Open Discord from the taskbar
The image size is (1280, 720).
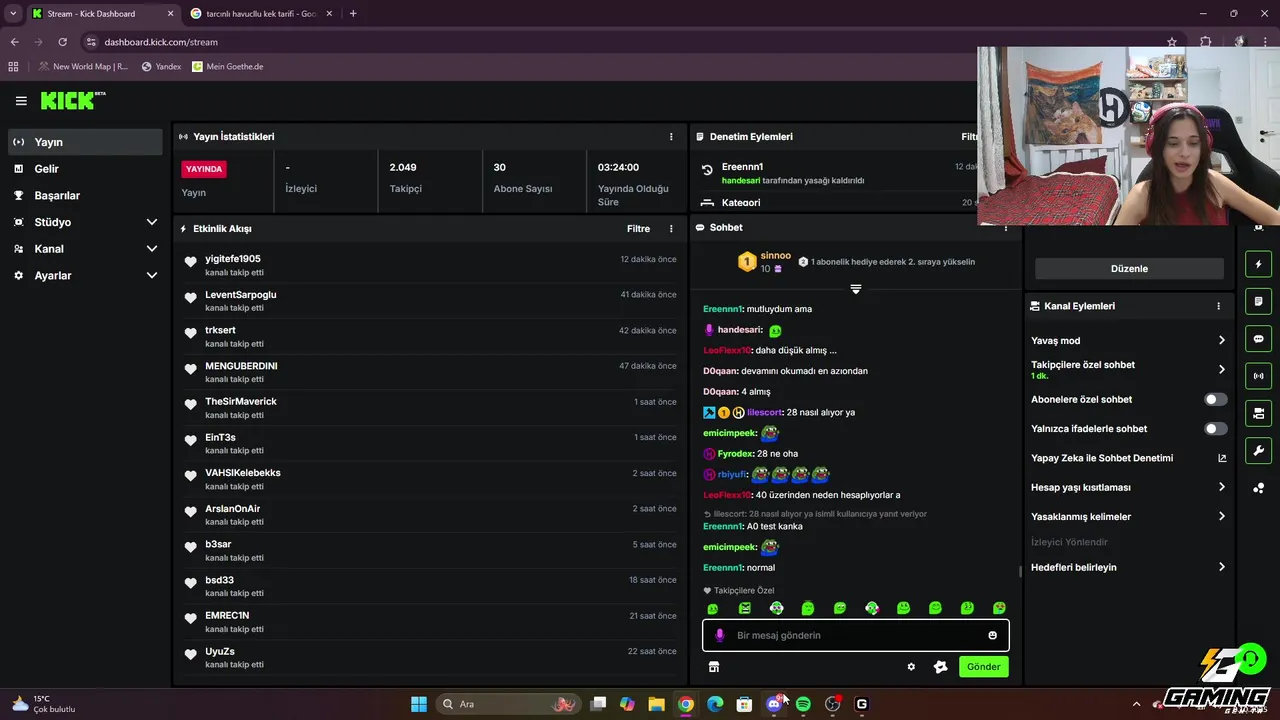point(773,704)
